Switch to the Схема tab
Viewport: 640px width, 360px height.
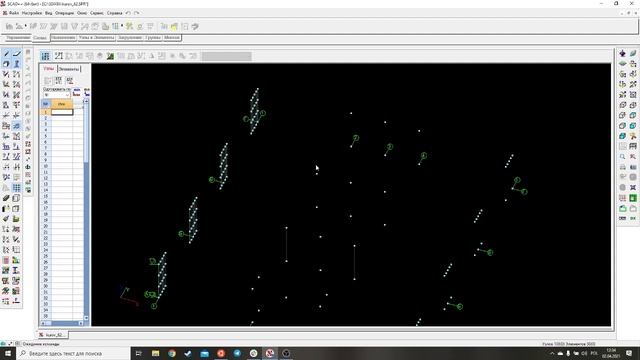click(x=40, y=38)
